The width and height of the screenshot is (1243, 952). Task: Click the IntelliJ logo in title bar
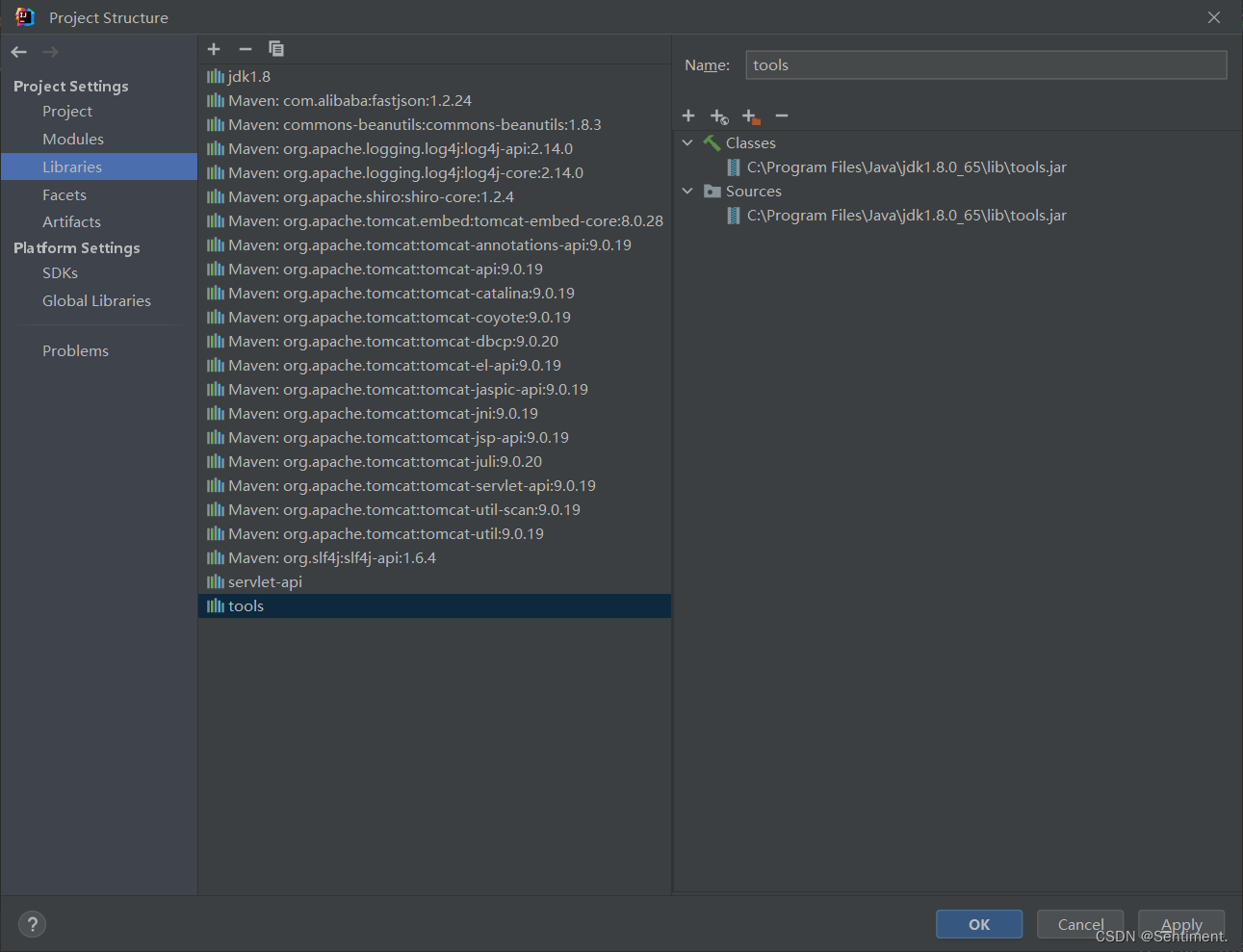tap(24, 17)
